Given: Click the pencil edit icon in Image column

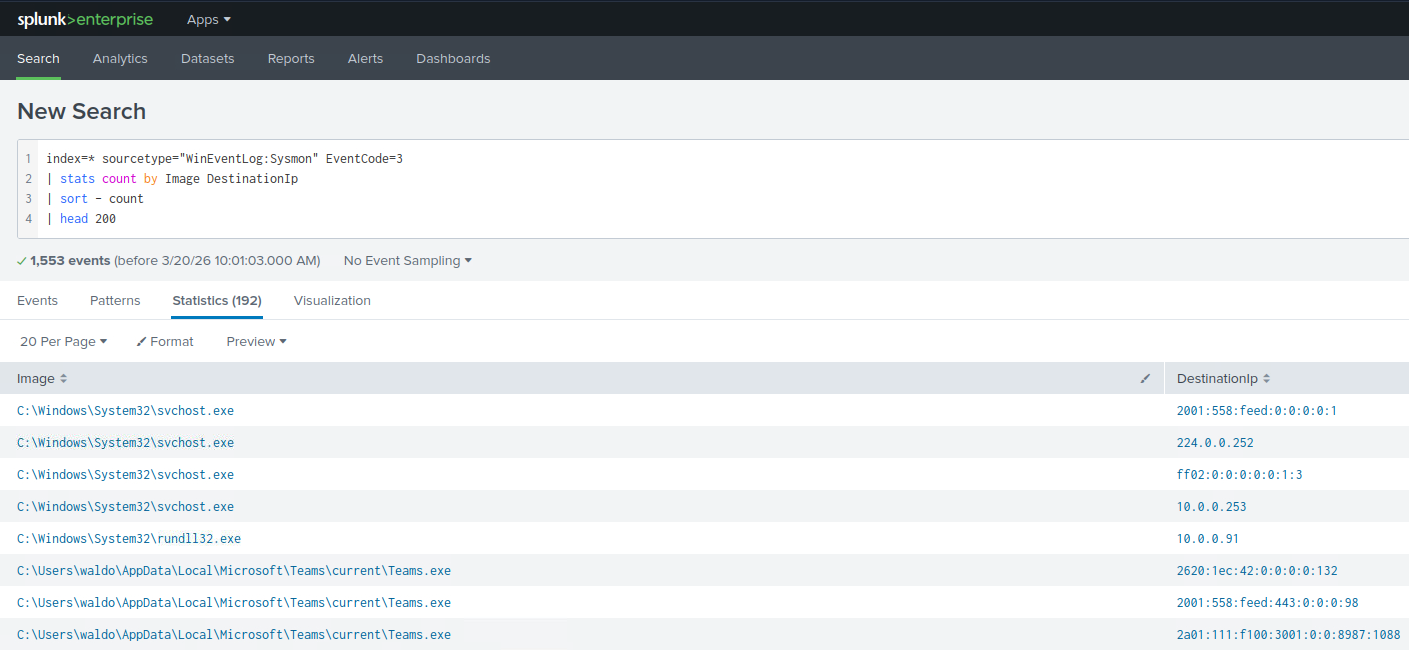Looking at the screenshot, I should pos(1145,379).
